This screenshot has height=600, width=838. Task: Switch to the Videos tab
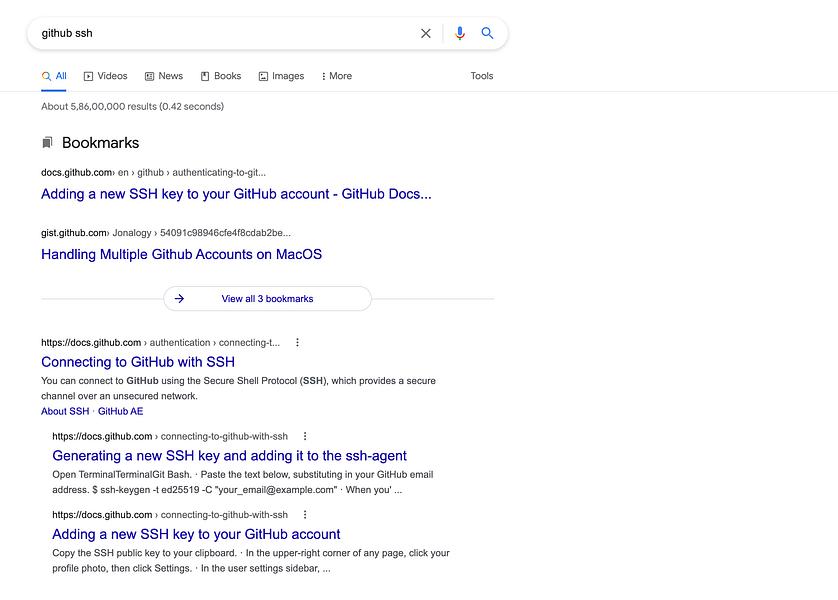click(105, 76)
